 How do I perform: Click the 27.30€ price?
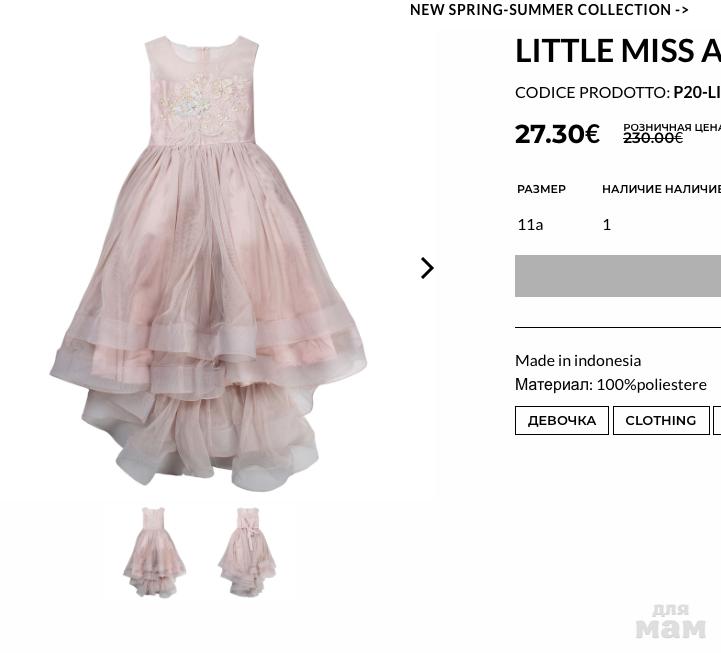point(557,134)
